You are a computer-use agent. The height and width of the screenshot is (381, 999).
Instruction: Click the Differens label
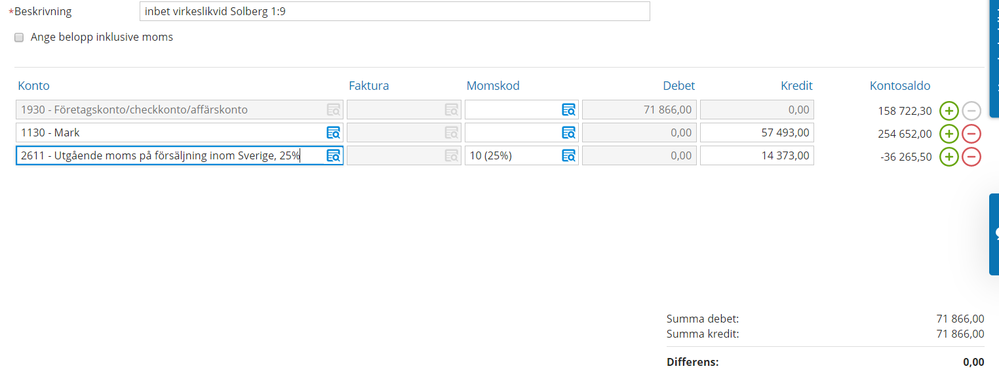pos(693,363)
